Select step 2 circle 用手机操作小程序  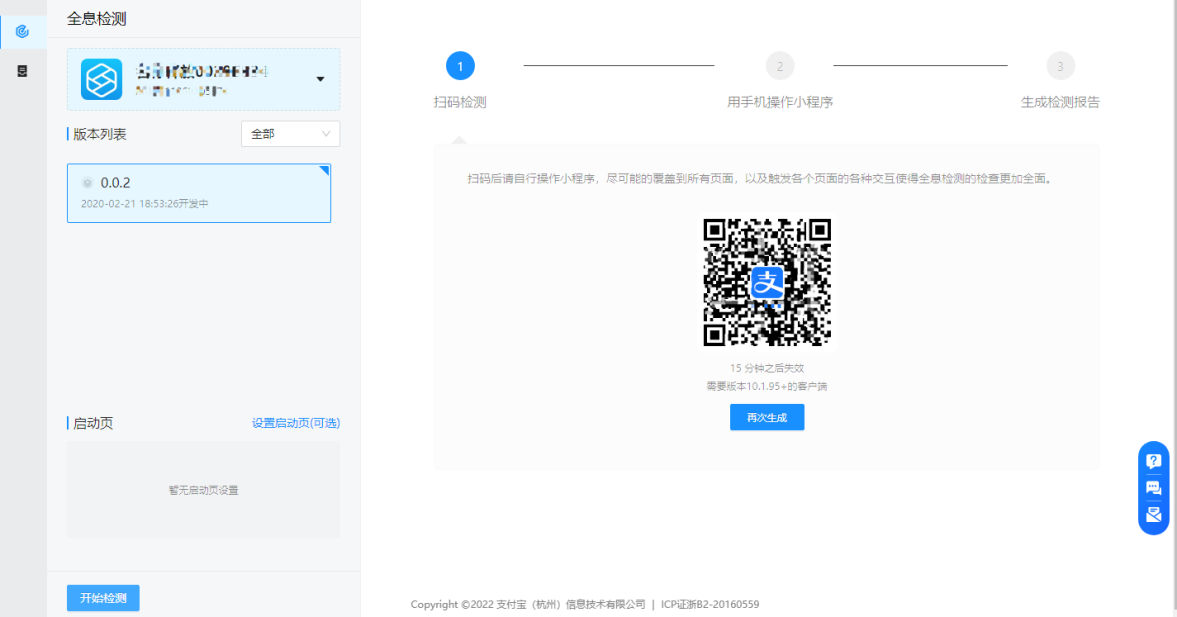pyautogui.click(x=780, y=66)
